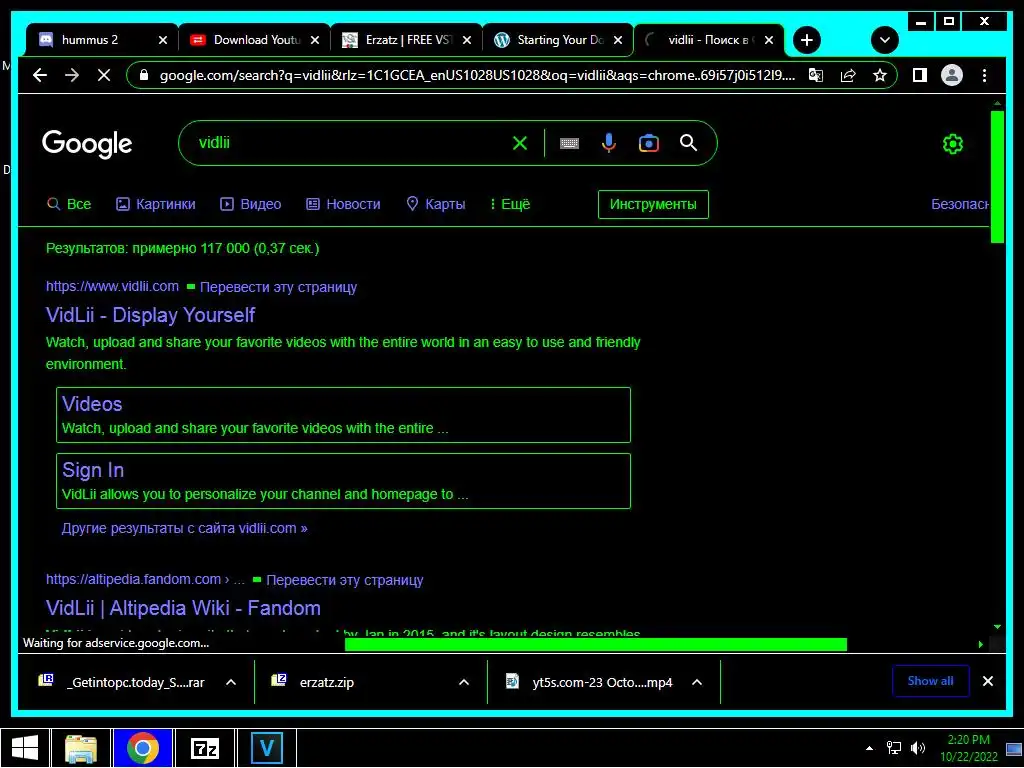Open the Chrome three-dot menu
The height and width of the screenshot is (768, 1024).
pos(984,75)
